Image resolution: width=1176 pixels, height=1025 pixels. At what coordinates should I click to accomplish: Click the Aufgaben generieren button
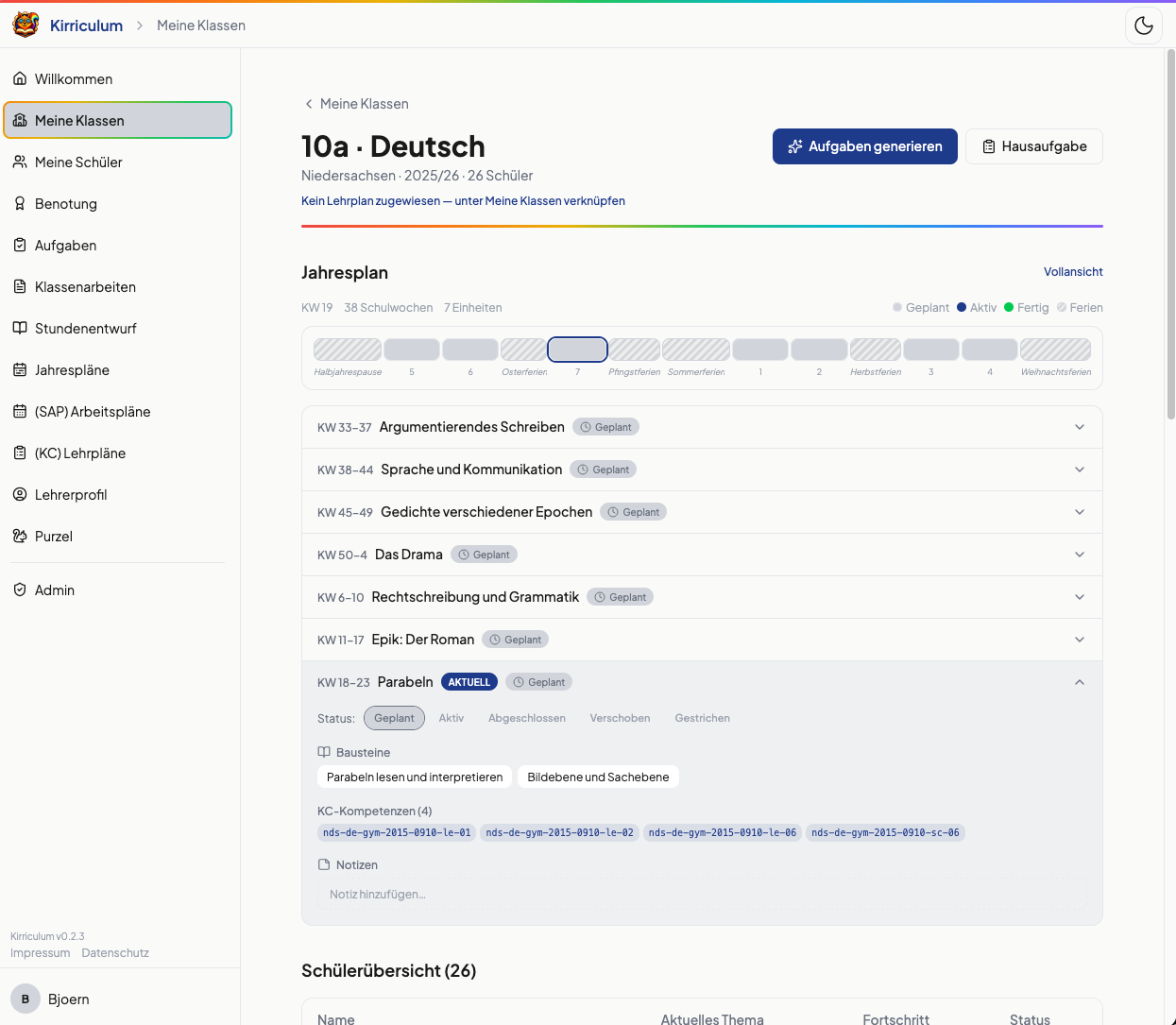[x=865, y=146]
